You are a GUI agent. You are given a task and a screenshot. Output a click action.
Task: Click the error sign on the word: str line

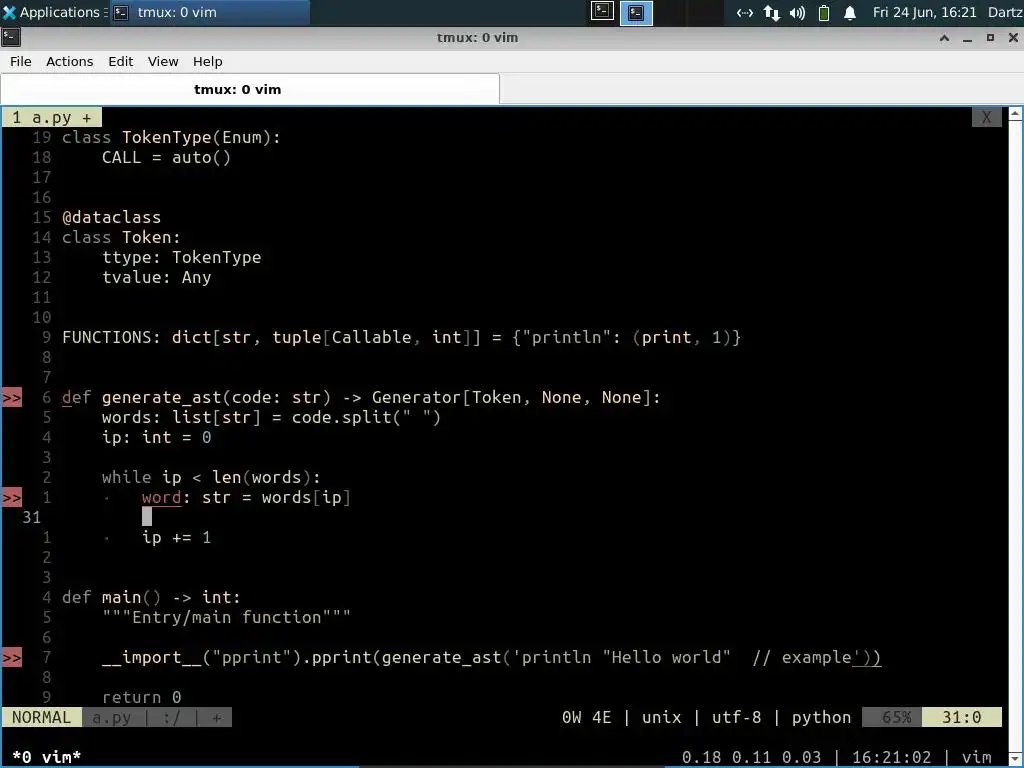click(12, 498)
